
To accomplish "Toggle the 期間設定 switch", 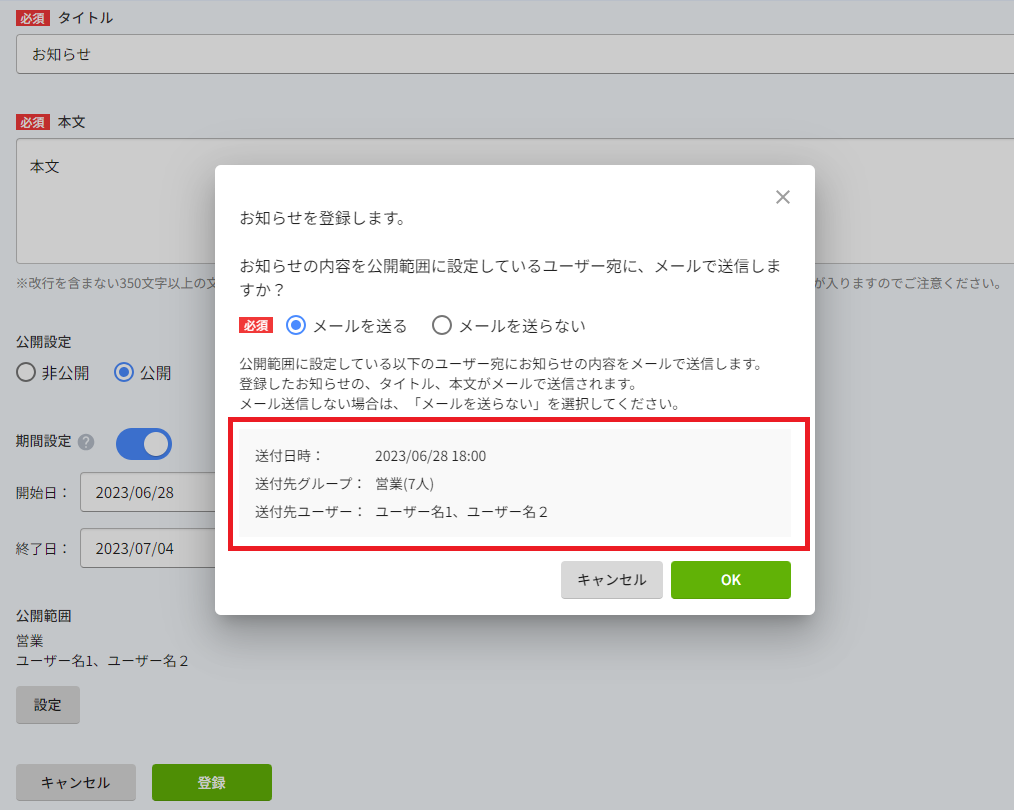I will tap(144, 444).
